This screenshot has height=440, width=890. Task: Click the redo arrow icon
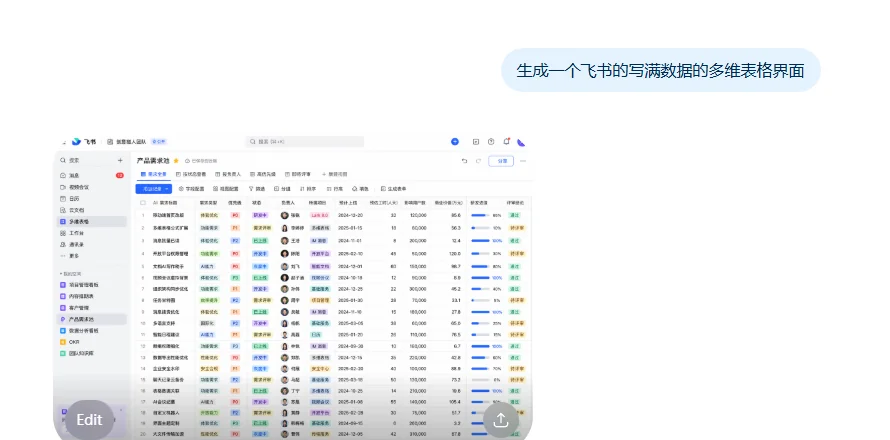(478, 161)
